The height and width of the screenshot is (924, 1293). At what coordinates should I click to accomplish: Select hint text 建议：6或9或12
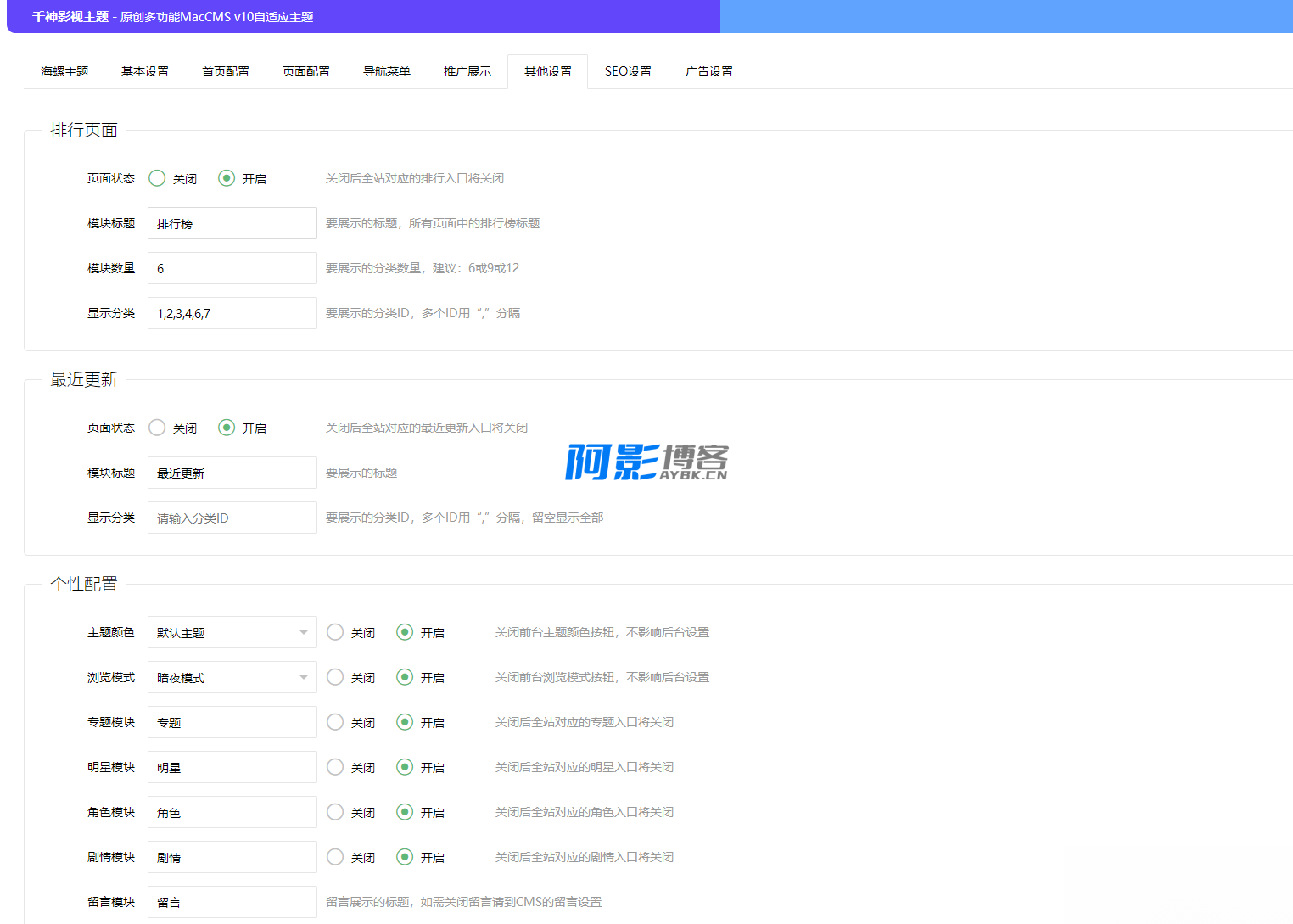pos(476,268)
